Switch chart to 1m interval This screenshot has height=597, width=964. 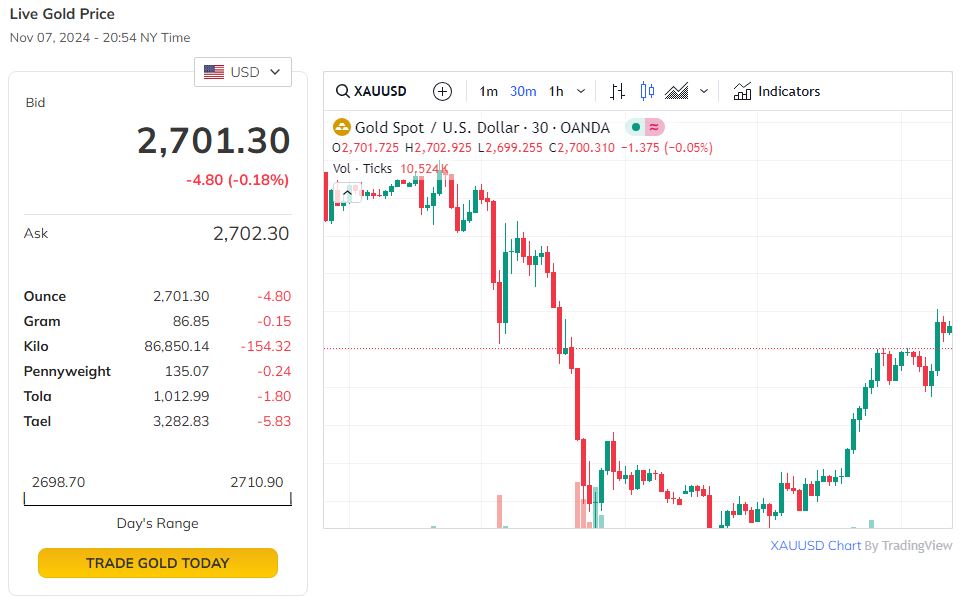tap(488, 91)
